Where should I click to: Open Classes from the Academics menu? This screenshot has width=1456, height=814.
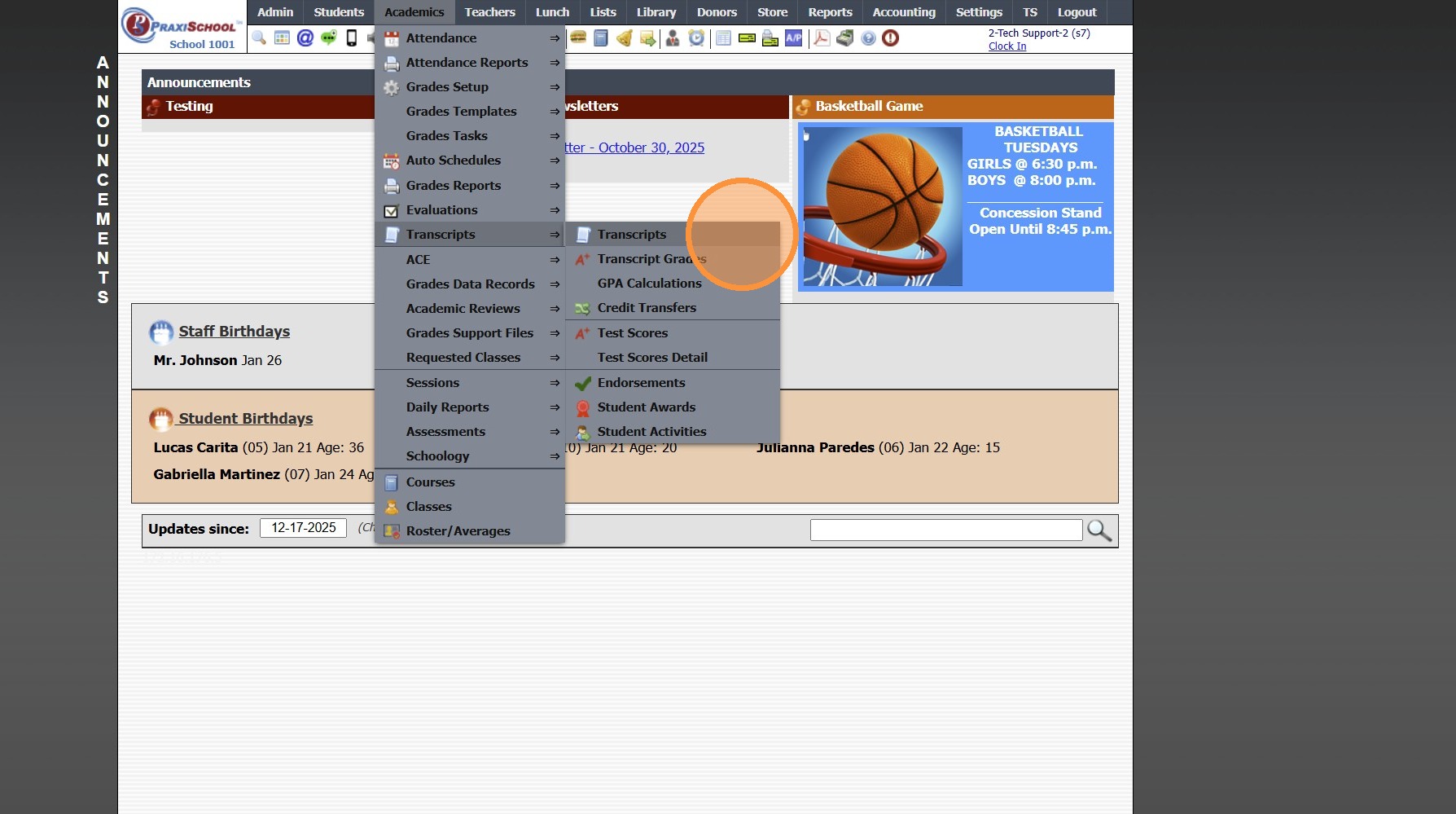pyautogui.click(x=470, y=507)
